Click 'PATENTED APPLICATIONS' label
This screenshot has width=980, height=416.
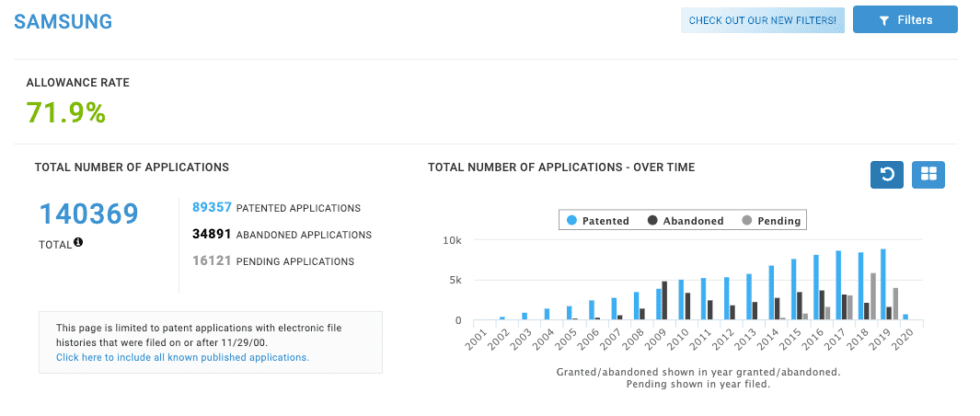point(298,208)
